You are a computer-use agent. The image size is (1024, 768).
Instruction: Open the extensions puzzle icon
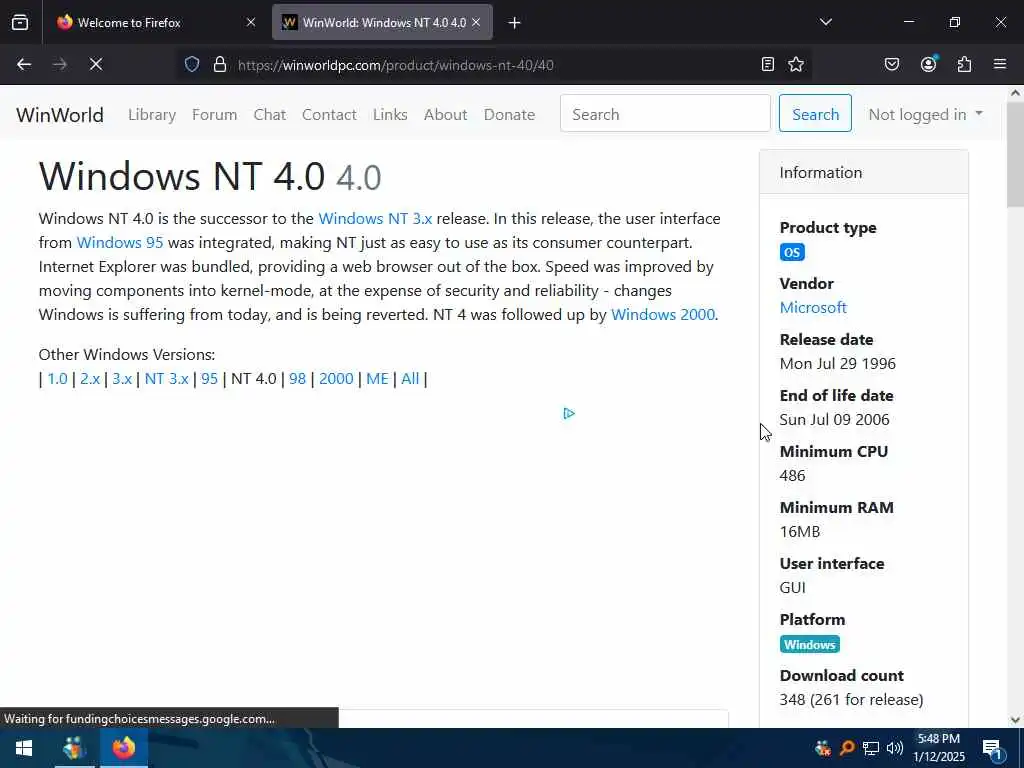965,65
